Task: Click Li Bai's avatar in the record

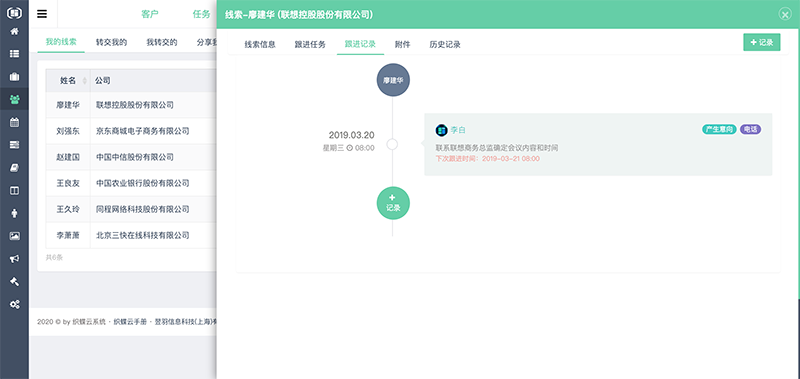Action: (x=441, y=130)
